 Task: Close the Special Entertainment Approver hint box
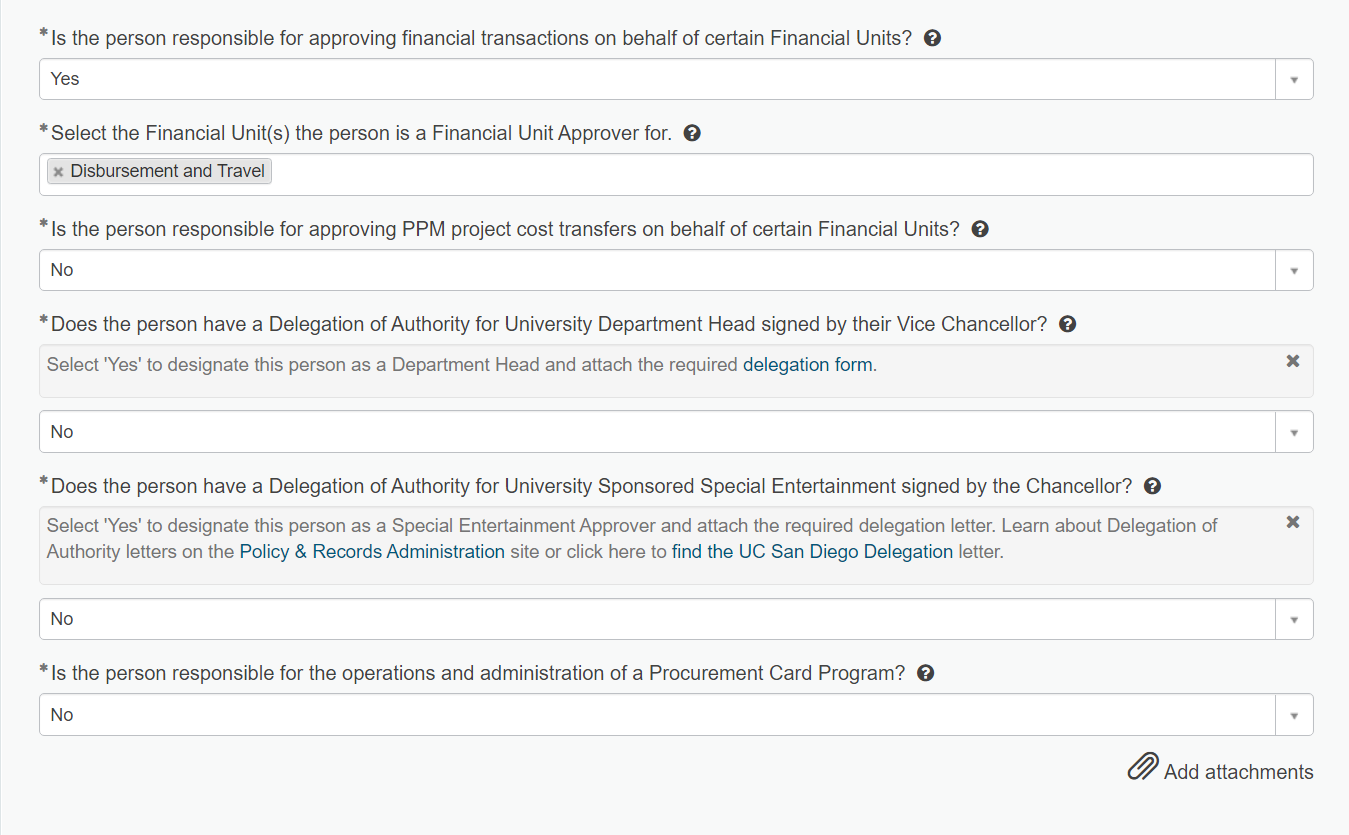pyautogui.click(x=1293, y=522)
